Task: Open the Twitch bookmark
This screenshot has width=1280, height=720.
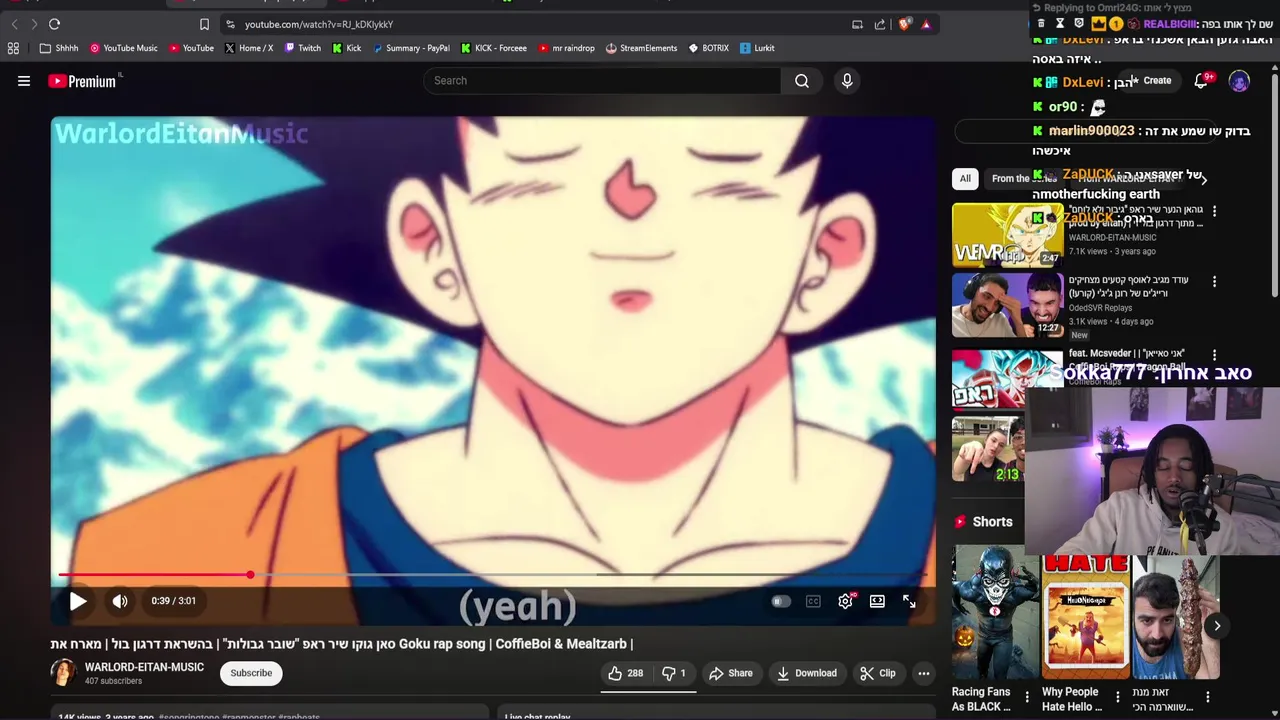Action: click(303, 48)
